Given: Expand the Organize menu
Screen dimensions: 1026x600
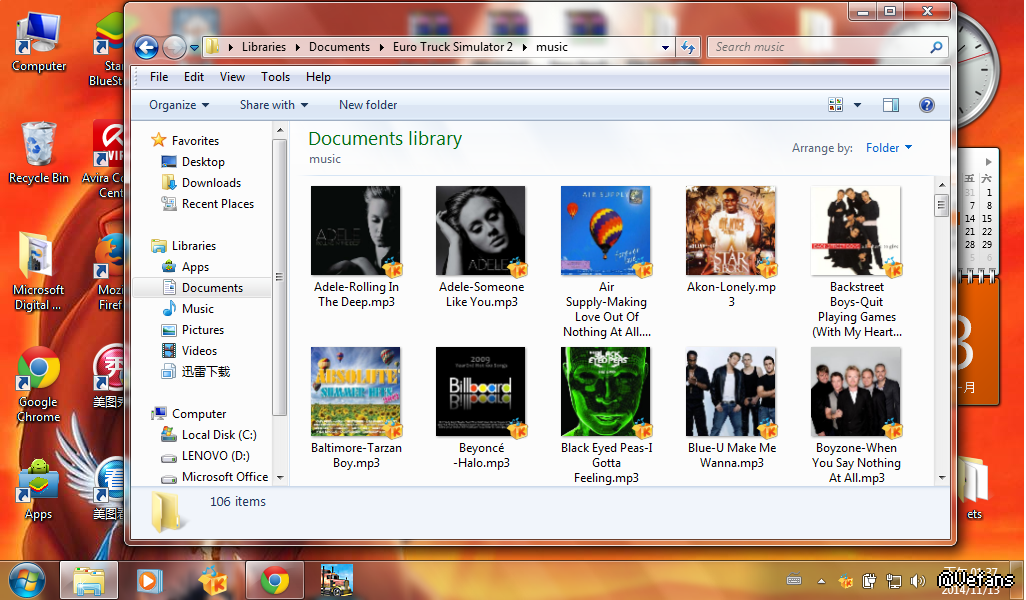Looking at the screenshot, I should point(179,105).
